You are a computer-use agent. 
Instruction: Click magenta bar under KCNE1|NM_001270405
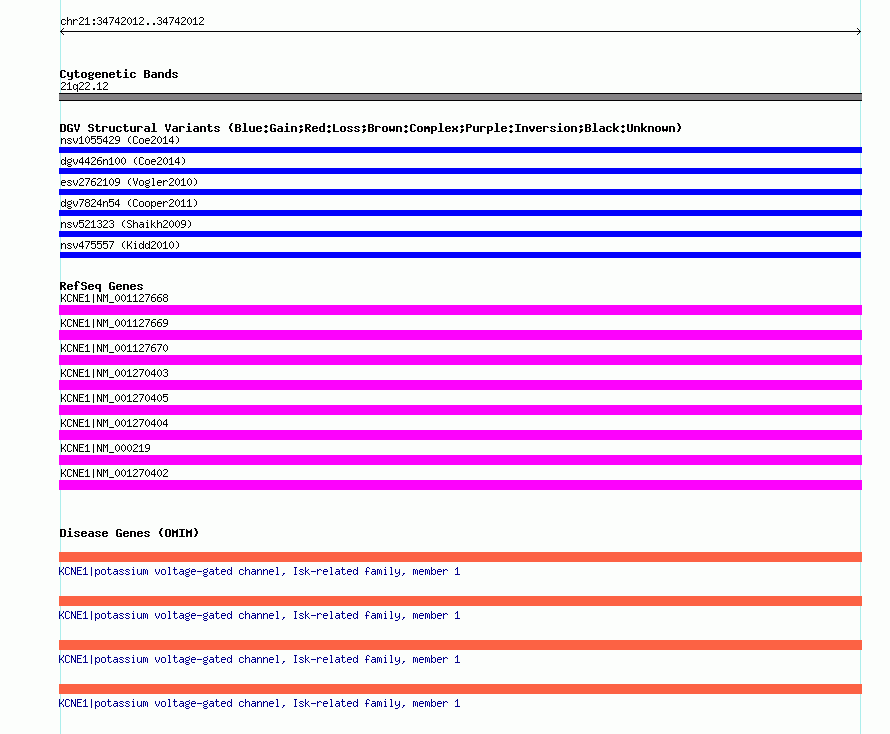[x=460, y=410]
